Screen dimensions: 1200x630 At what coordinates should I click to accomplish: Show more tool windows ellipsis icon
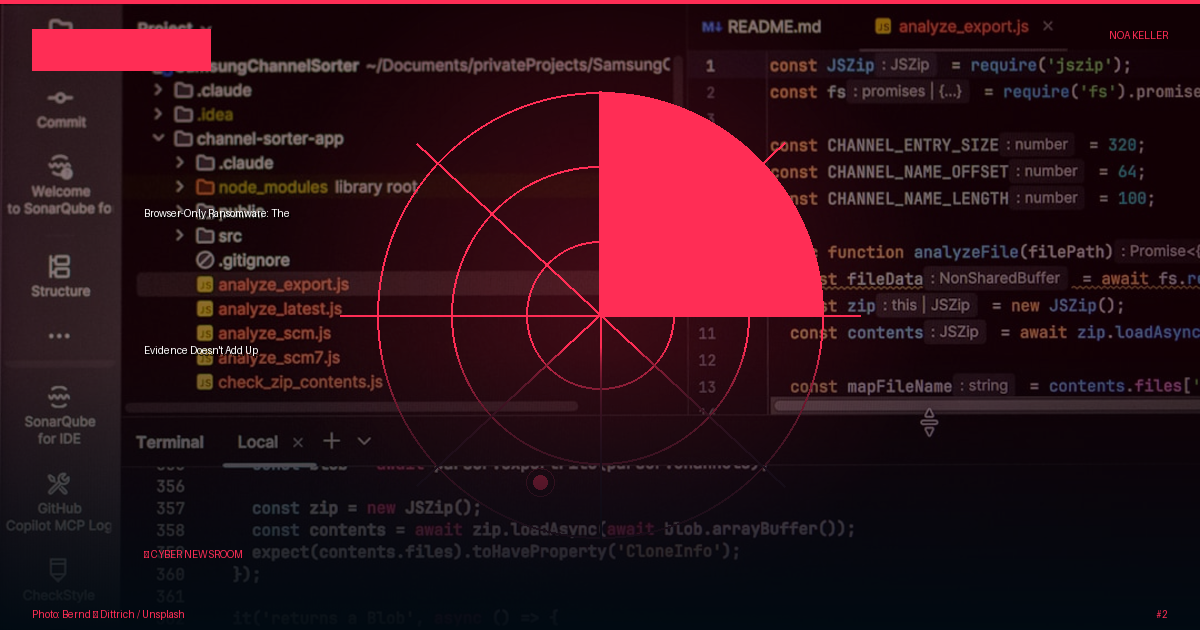pos(60,336)
